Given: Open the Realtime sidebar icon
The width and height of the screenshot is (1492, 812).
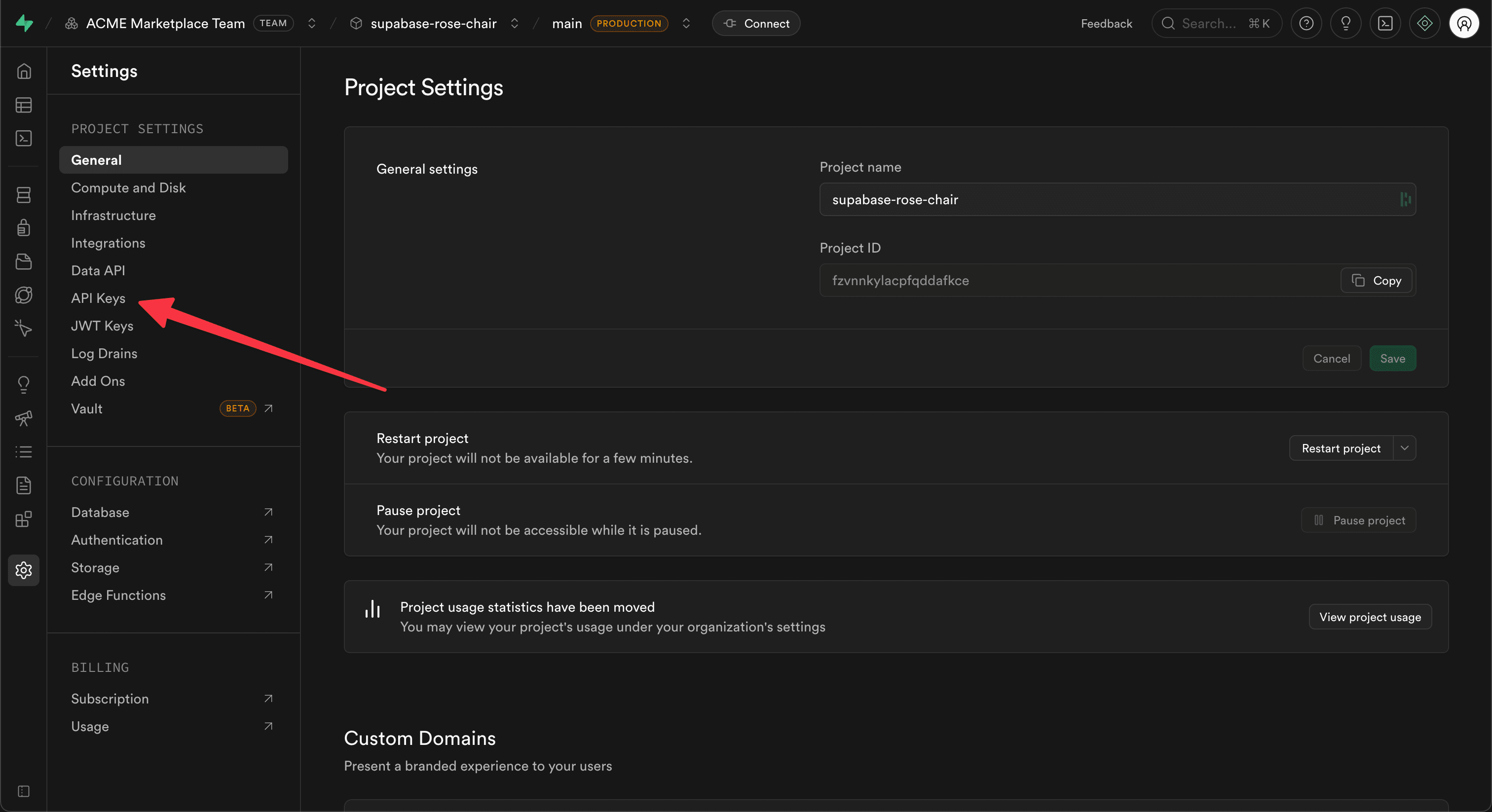Looking at the screenshot, I should [x=24, y=329].
